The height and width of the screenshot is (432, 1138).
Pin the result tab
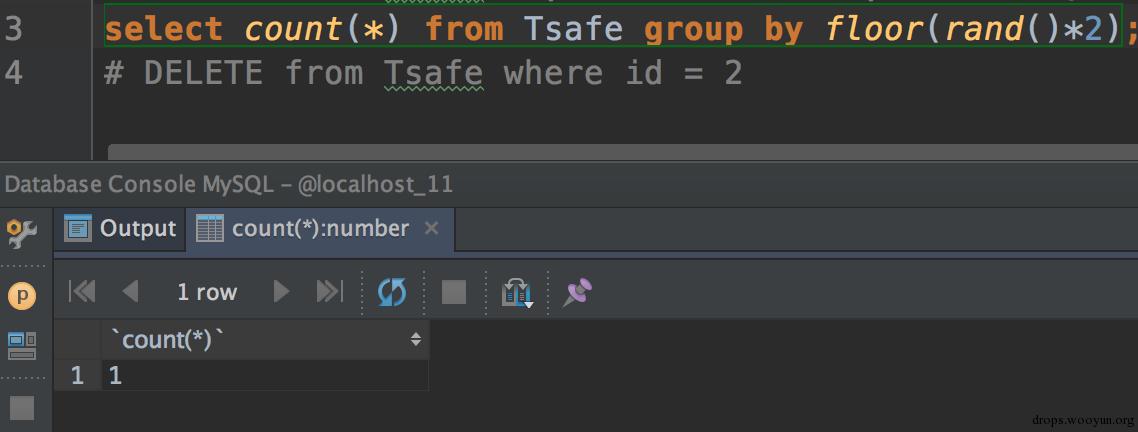(x=578, y=292)
